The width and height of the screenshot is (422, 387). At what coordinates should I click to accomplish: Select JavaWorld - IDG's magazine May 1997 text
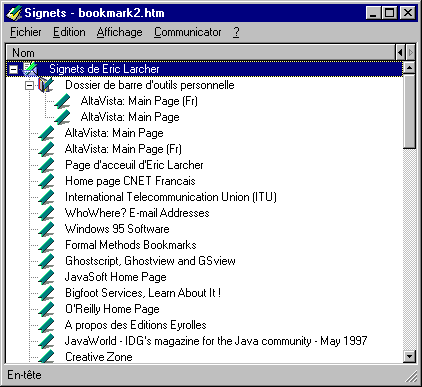pos(216,341)
